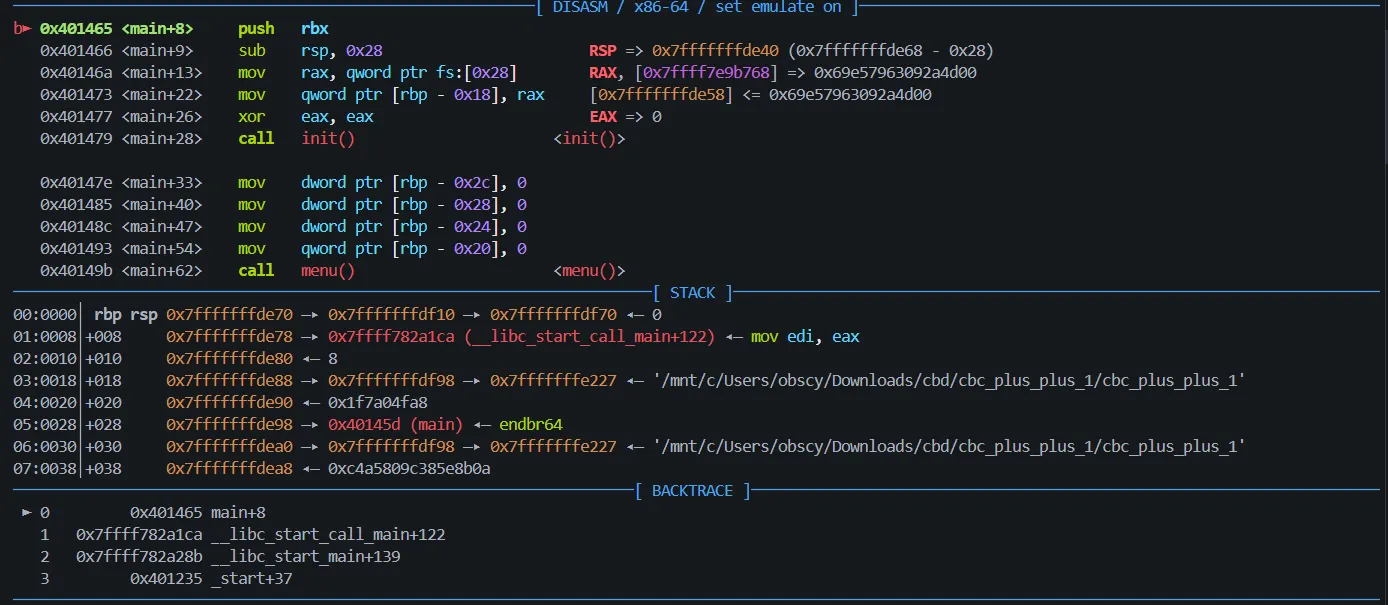Click the call init() instruction

(296, 139)
